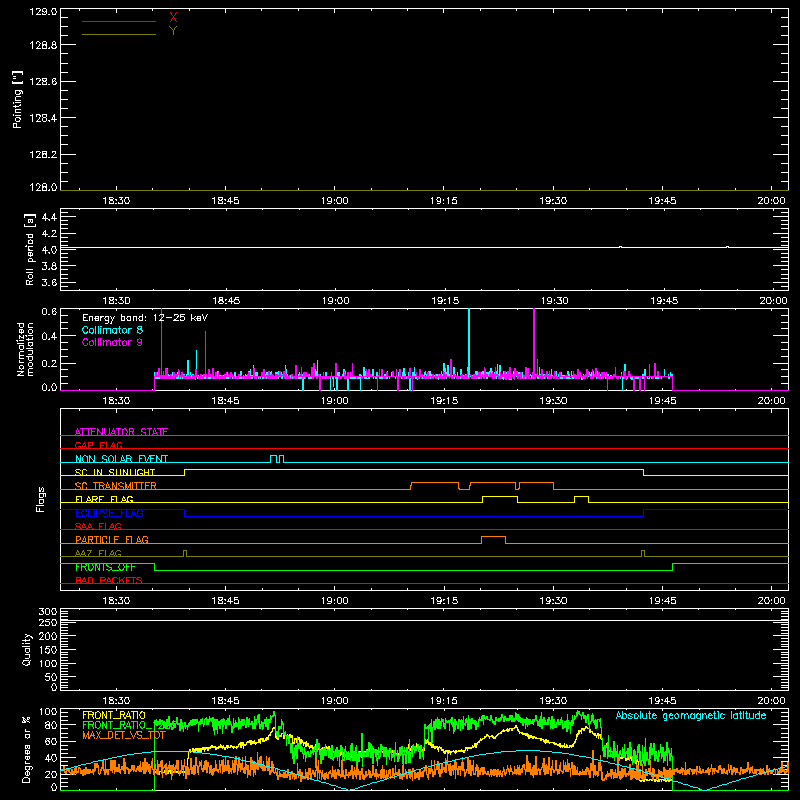Click the blue ECLIPSE_FLAG label
Screen dimensions: 800x800
coord(109,513)
